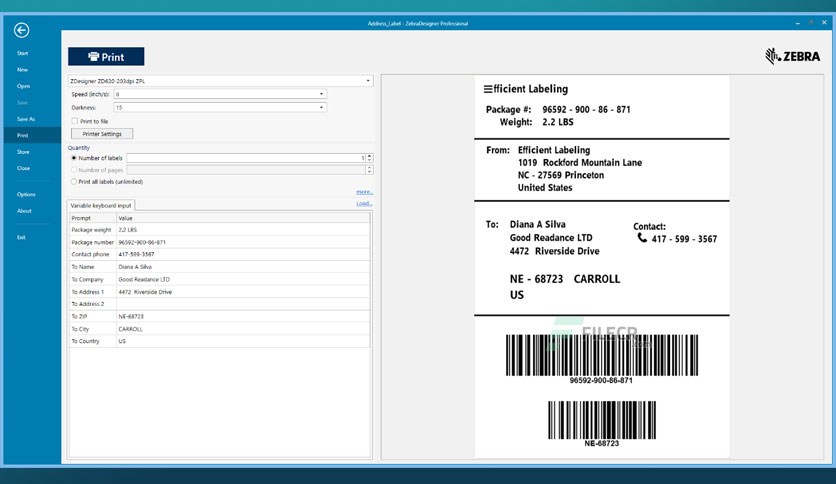Click the Prompt column header

point(93,218)
